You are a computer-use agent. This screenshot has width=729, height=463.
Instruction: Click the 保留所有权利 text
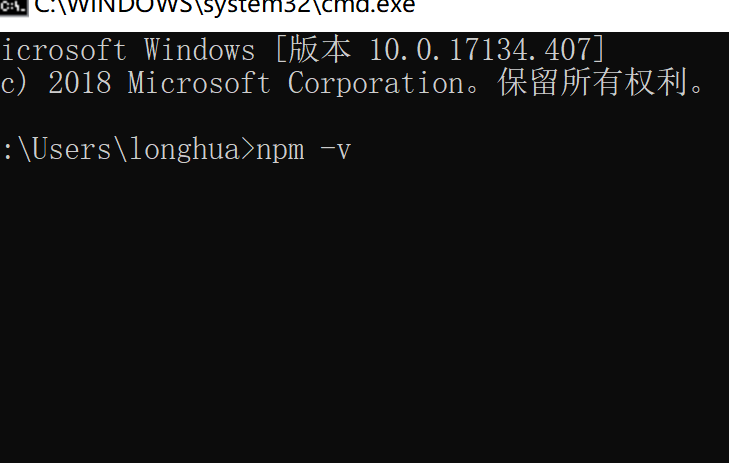click(x=593, y=82)
